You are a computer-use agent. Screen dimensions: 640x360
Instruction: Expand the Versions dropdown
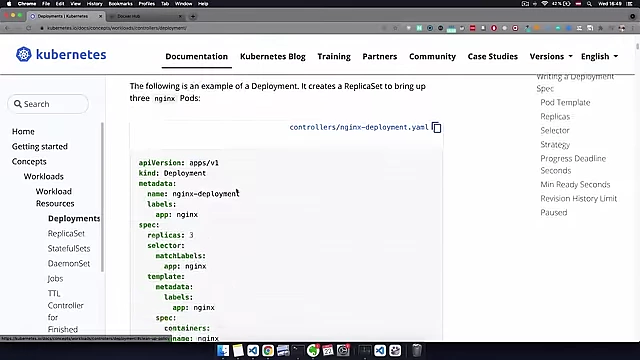click(551, 56)
